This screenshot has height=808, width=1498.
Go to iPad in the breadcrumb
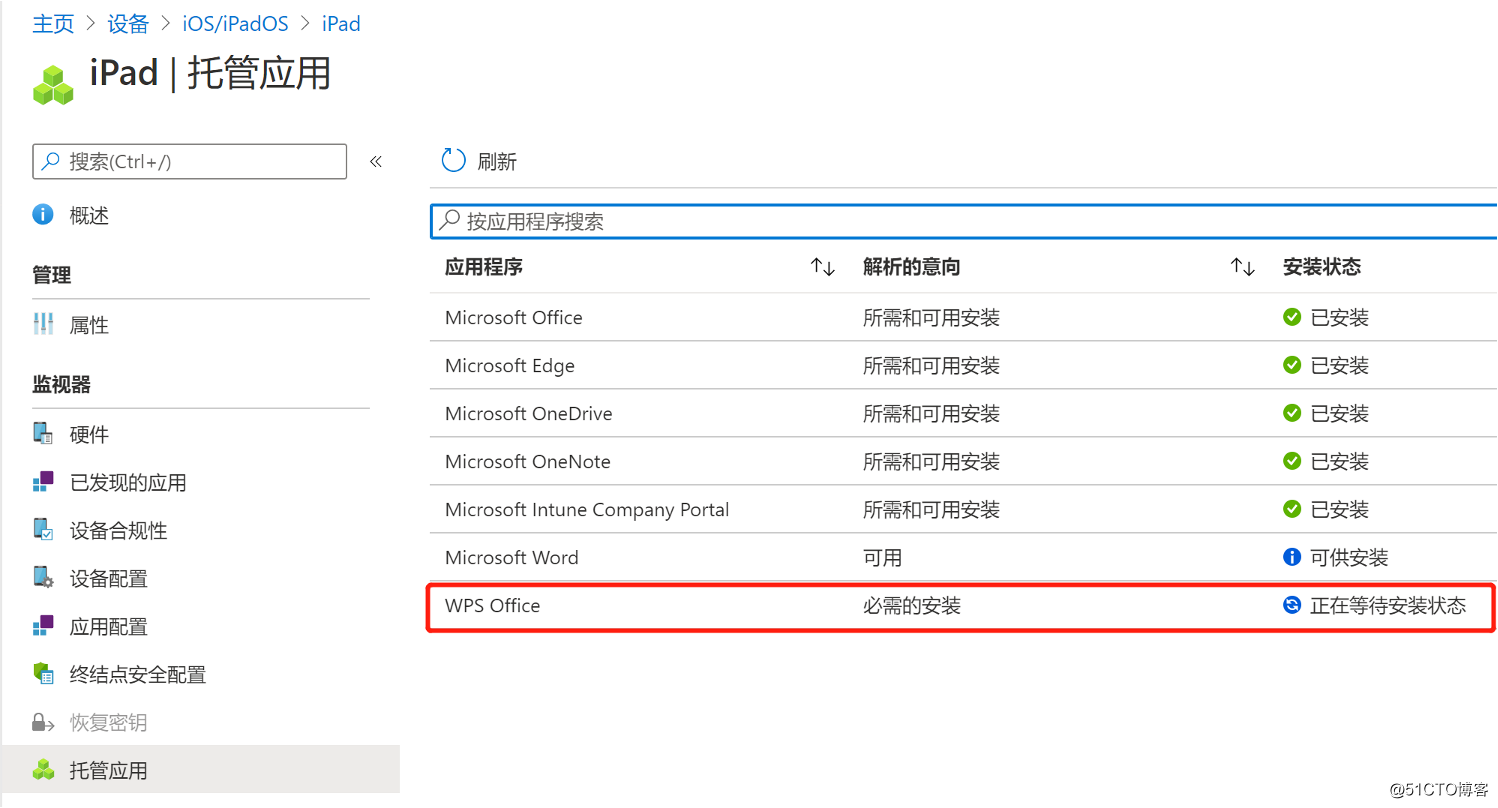[341, 24]
